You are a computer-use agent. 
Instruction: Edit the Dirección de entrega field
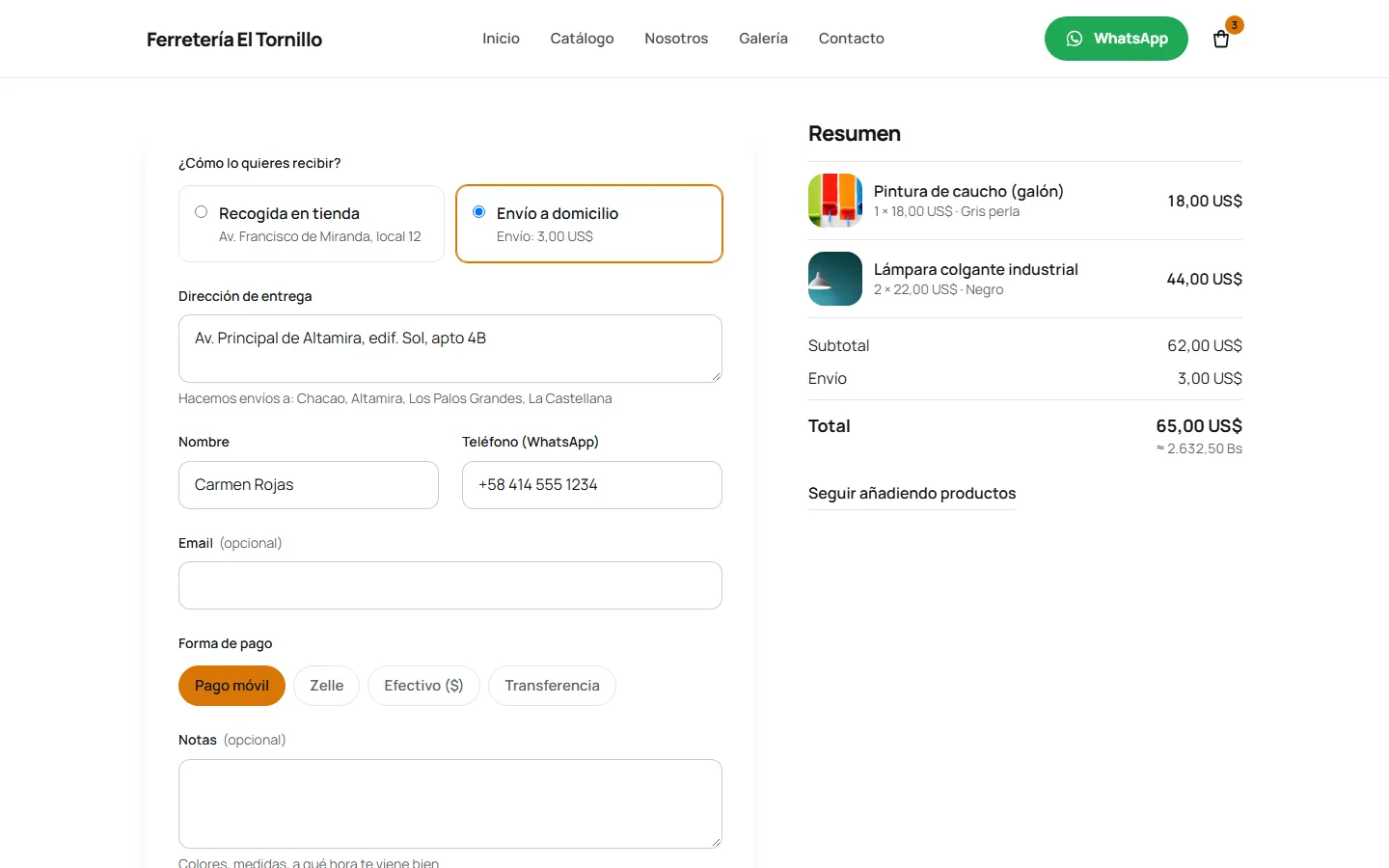[450, 348]
